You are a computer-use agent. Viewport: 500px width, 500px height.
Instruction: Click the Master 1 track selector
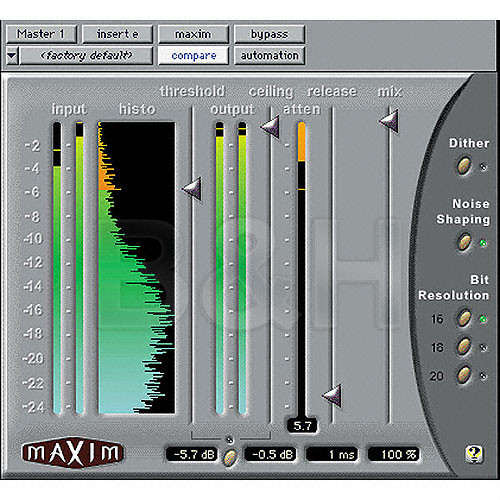[x=41, y=34]
